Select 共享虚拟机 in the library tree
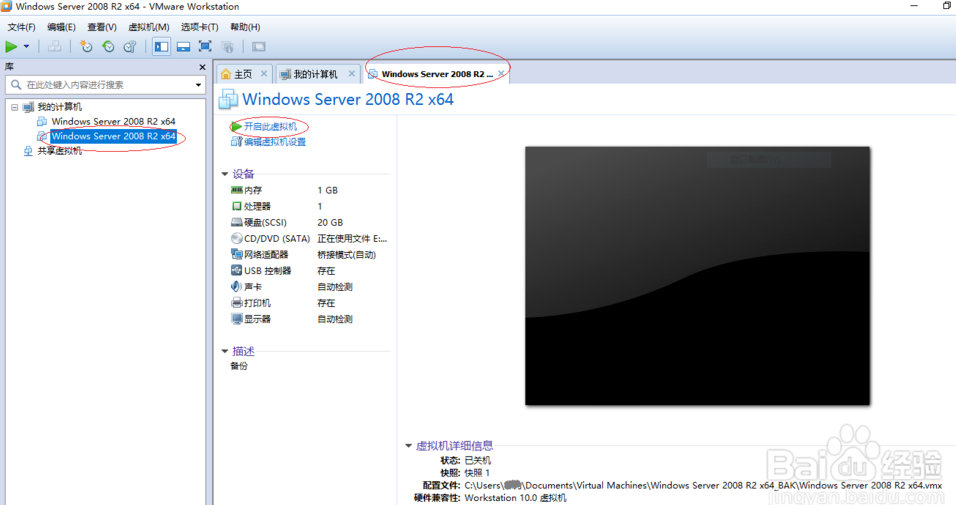 59,151
